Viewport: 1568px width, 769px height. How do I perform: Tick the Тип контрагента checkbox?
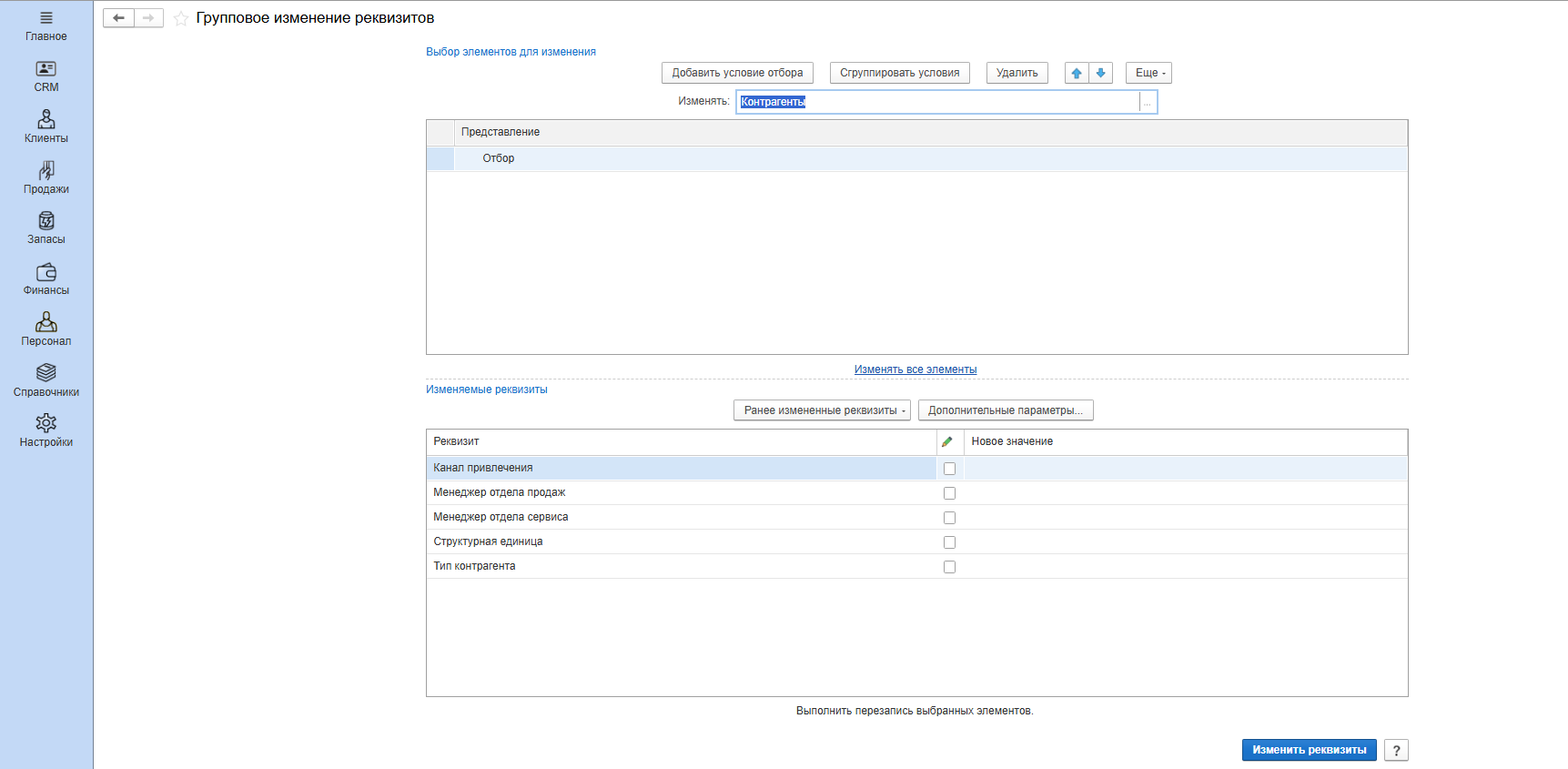point(949,567)
